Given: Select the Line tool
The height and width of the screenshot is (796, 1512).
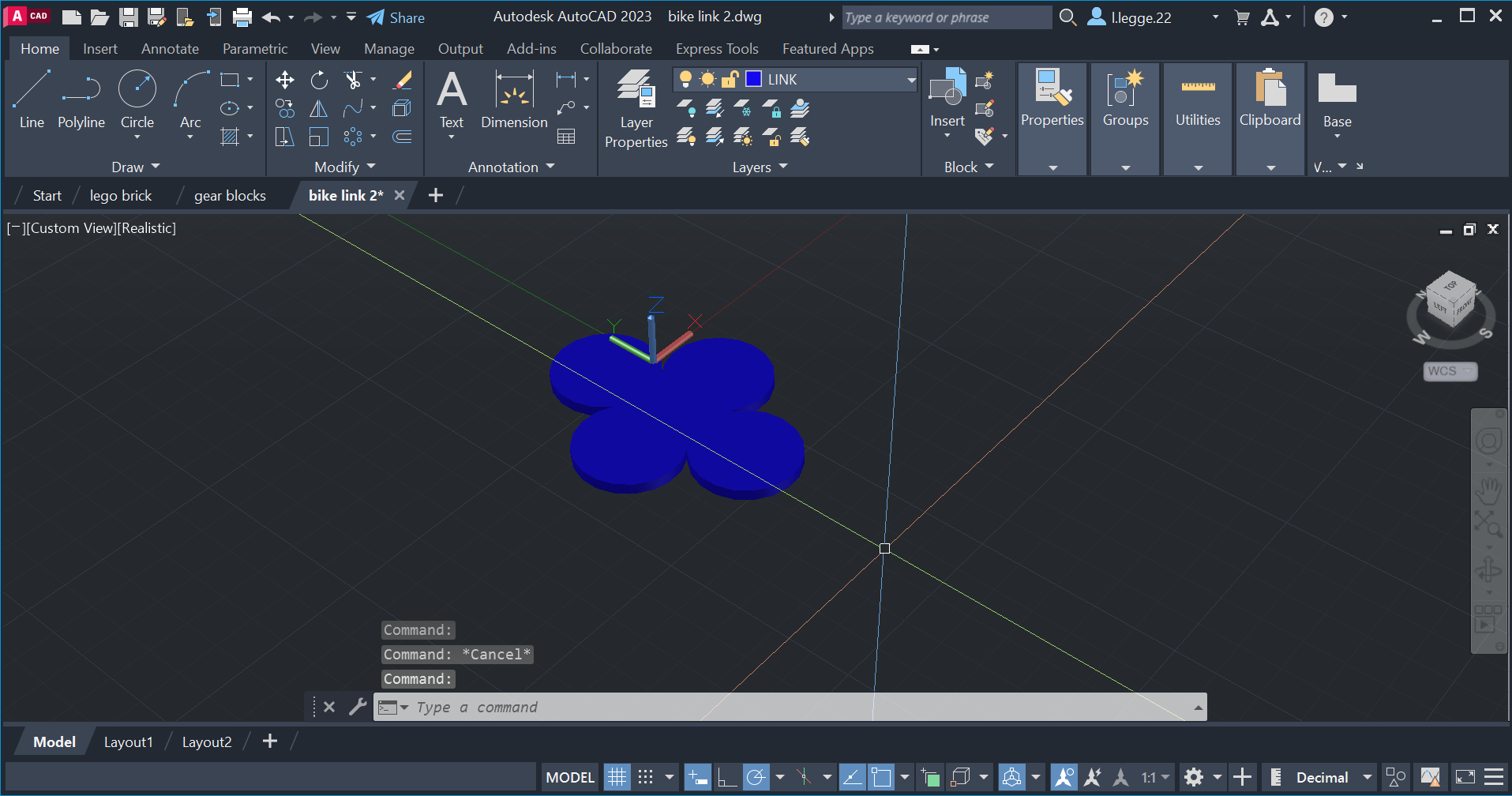Looking at the screenshot, I should pyautogui.click(x=32, y=99).
